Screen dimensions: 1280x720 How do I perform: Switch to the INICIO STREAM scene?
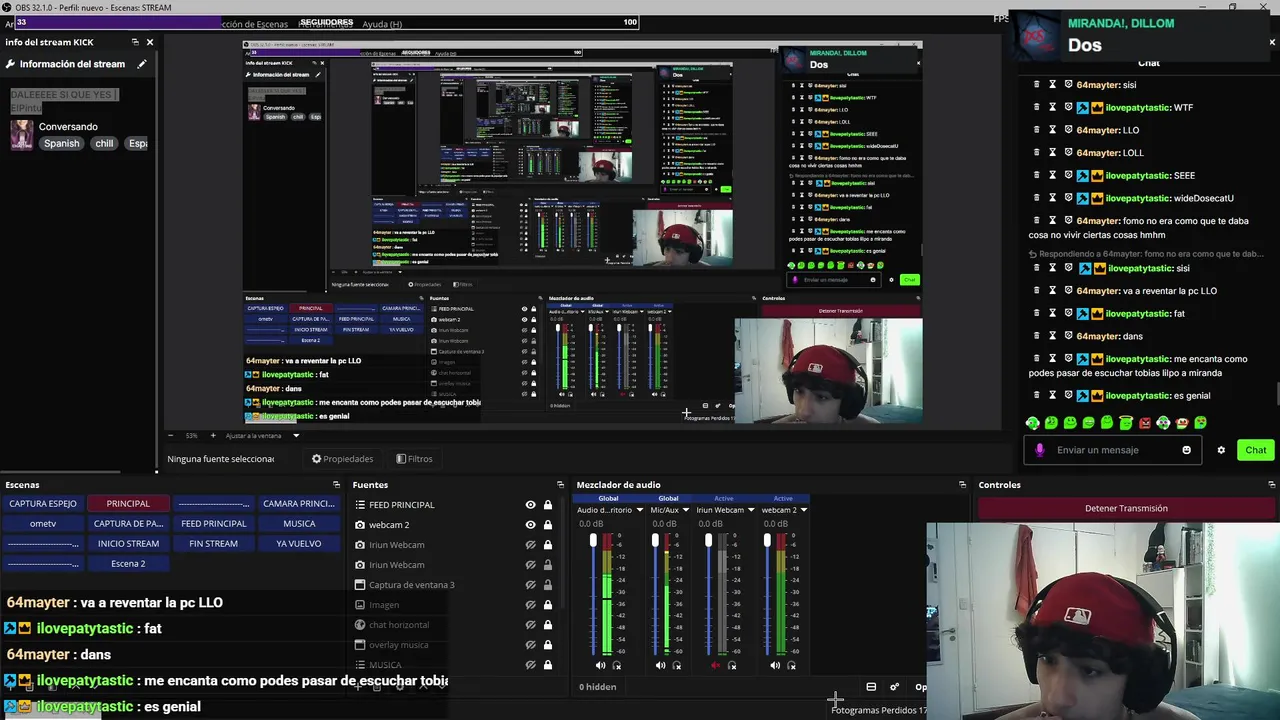[128, 544]
